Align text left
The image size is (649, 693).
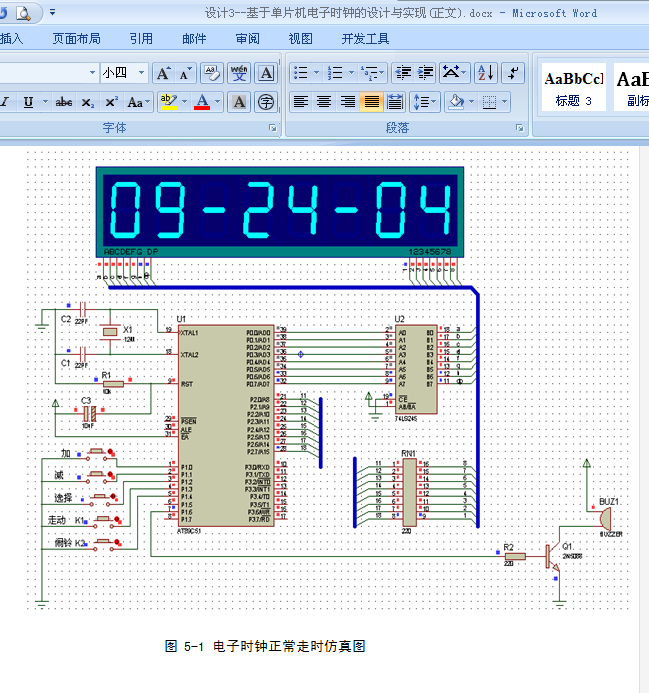[x=301, y=103]
